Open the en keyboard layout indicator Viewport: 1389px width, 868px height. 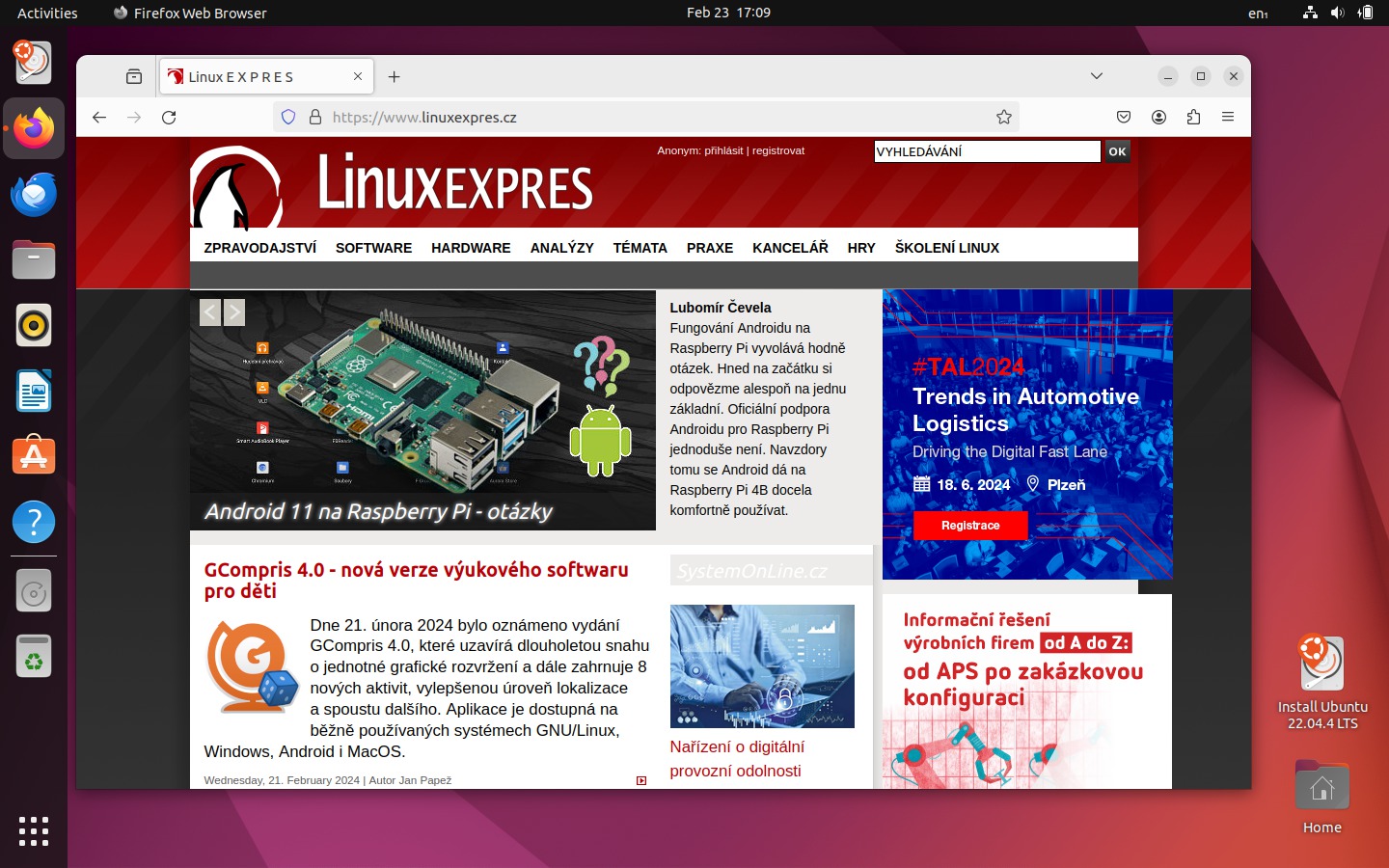click(1258, 13)
